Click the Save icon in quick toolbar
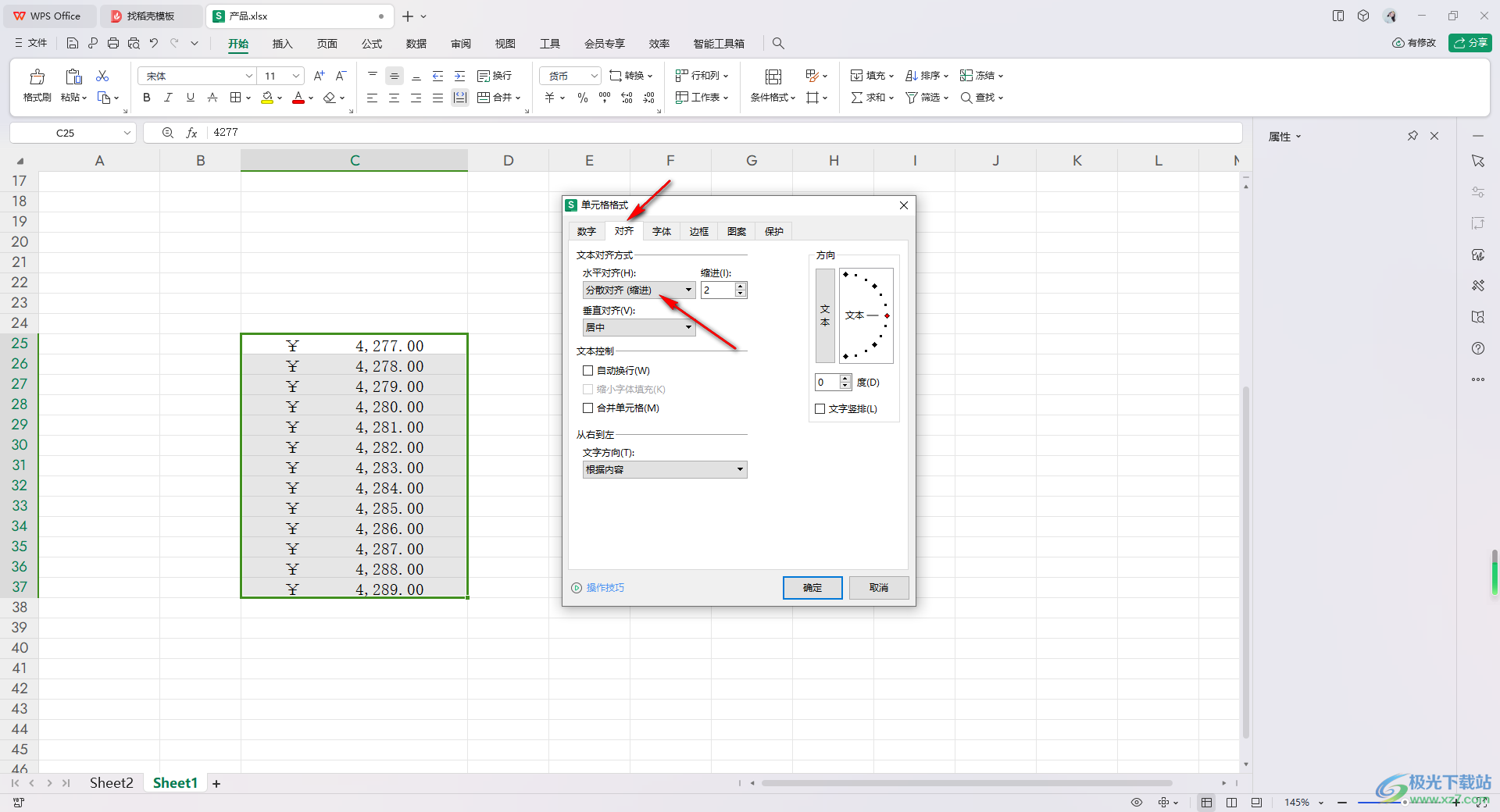This screenshot has height=812, width=1500. tap(73, 44)
